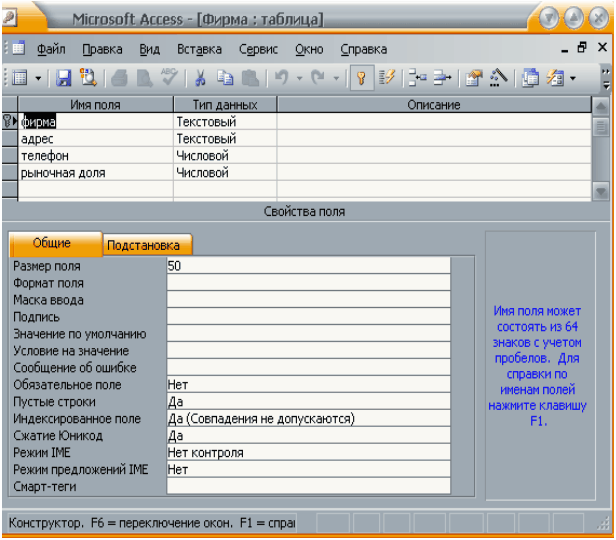This screenshot has height=540, width=616.
Task: Open the Сервис menu
Action: pyautogui.click(x=259, y=49)
